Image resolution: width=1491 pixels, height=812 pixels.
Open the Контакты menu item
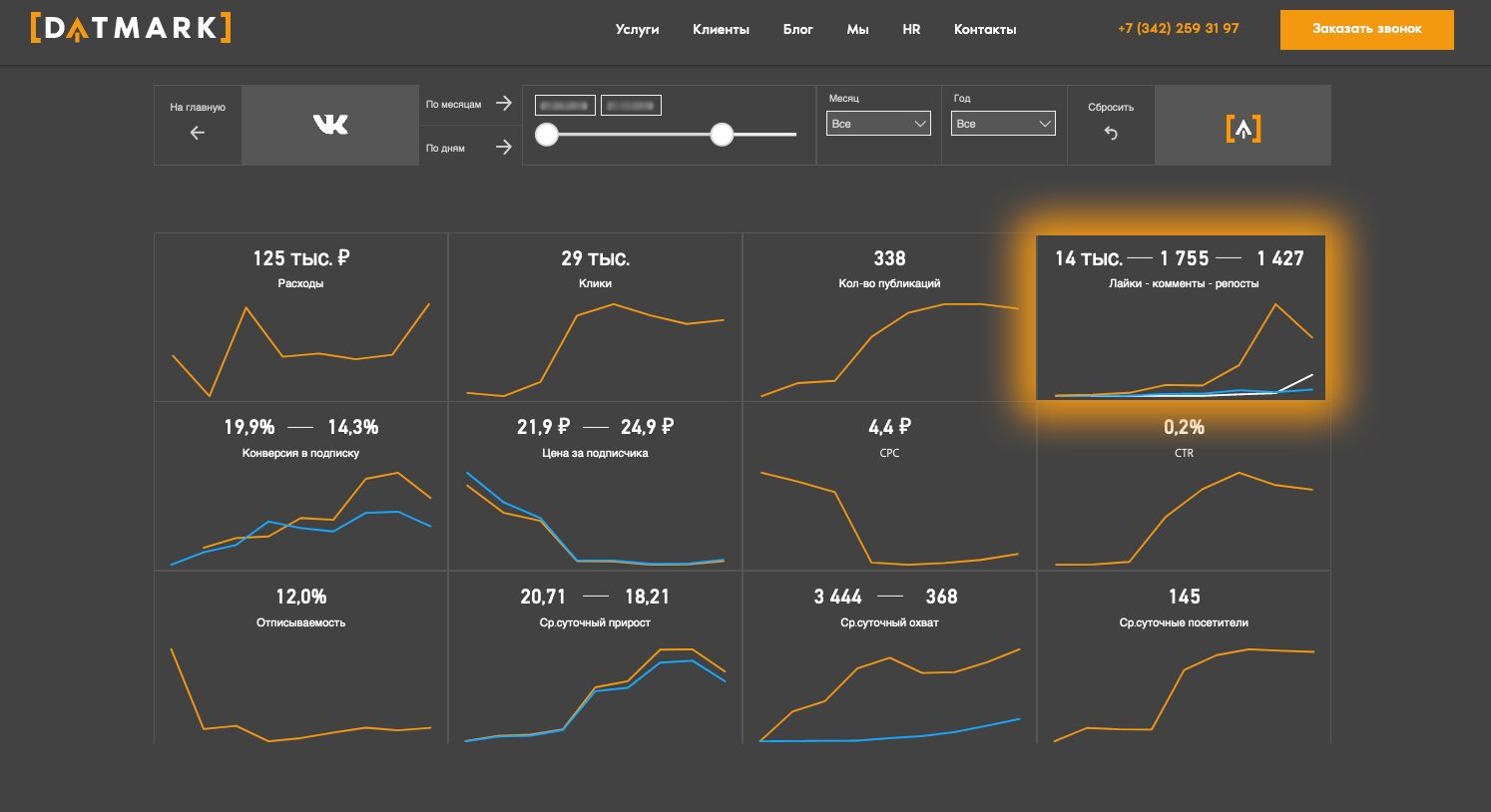click(985, 29)
